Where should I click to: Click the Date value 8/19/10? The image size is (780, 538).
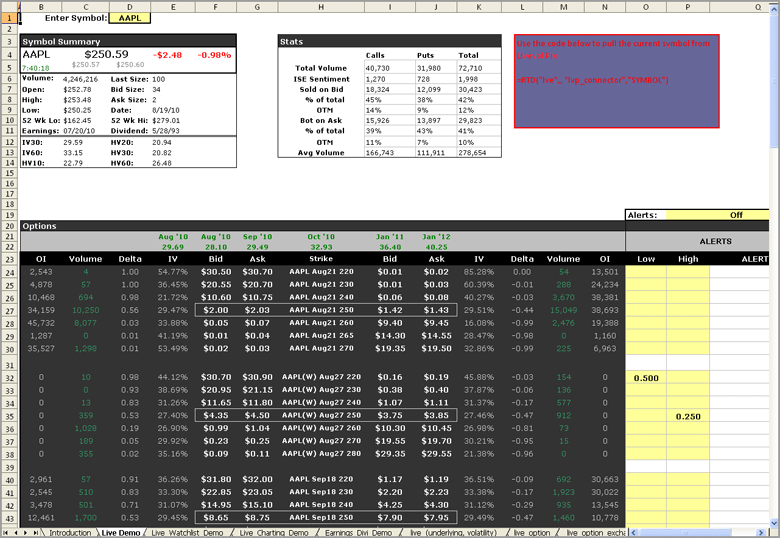tap(166, 110)
